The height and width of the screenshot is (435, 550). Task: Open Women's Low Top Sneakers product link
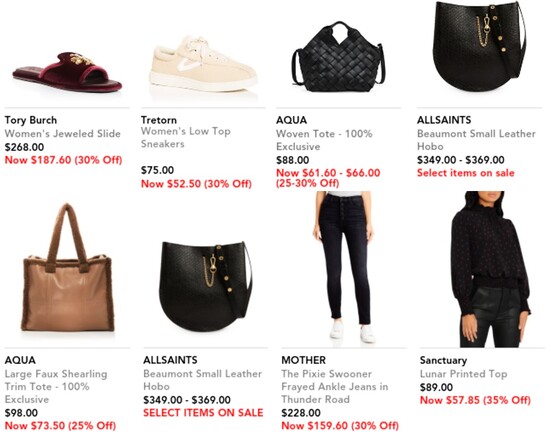pos(186,137)
